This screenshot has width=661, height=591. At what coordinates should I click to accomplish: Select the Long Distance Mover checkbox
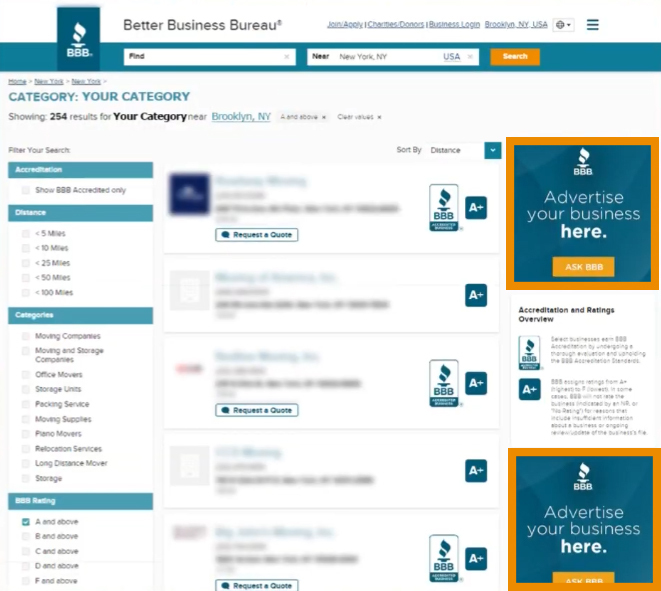26,464
